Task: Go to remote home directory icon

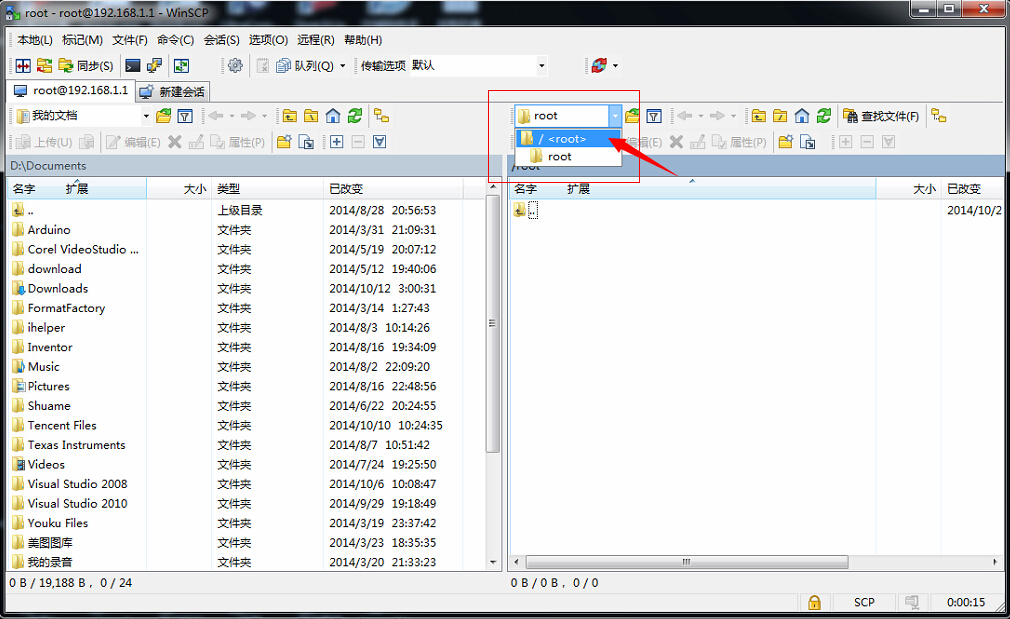Action: [x=802, y=116]
